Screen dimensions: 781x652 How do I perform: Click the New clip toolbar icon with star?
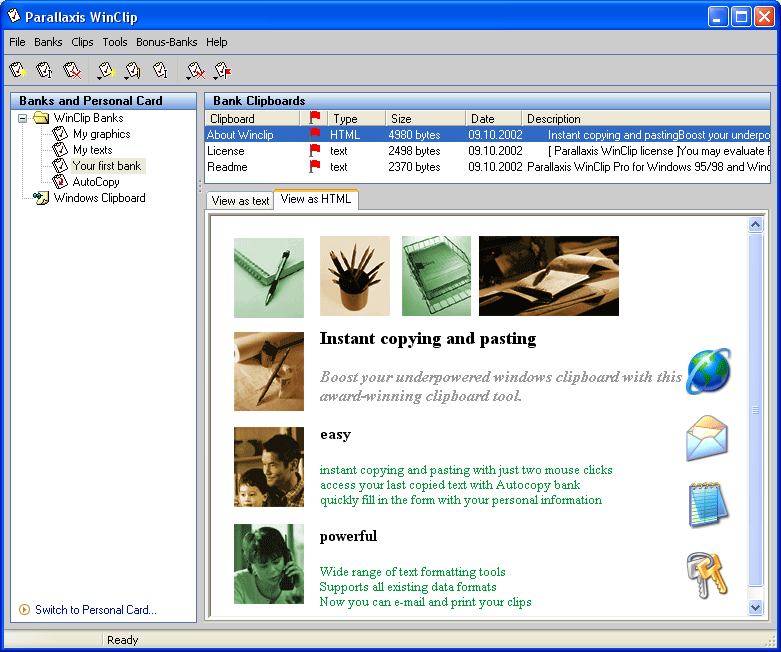(106, 70)
